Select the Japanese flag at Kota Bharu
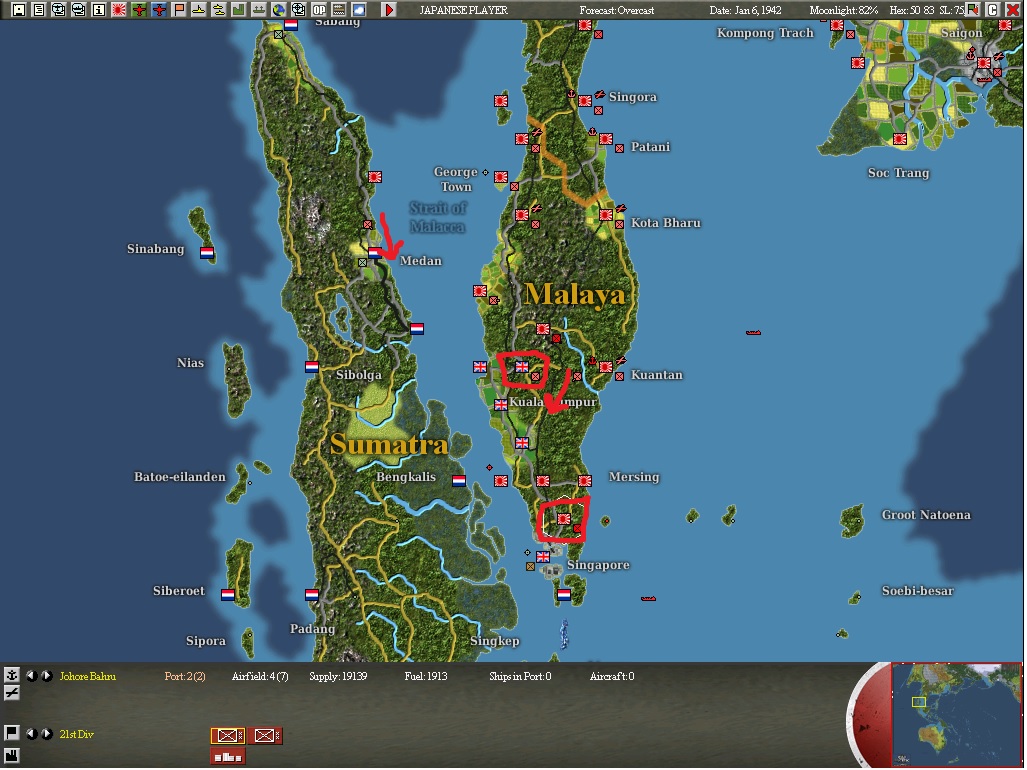1027x770 pixels. (x=606, y=215)
